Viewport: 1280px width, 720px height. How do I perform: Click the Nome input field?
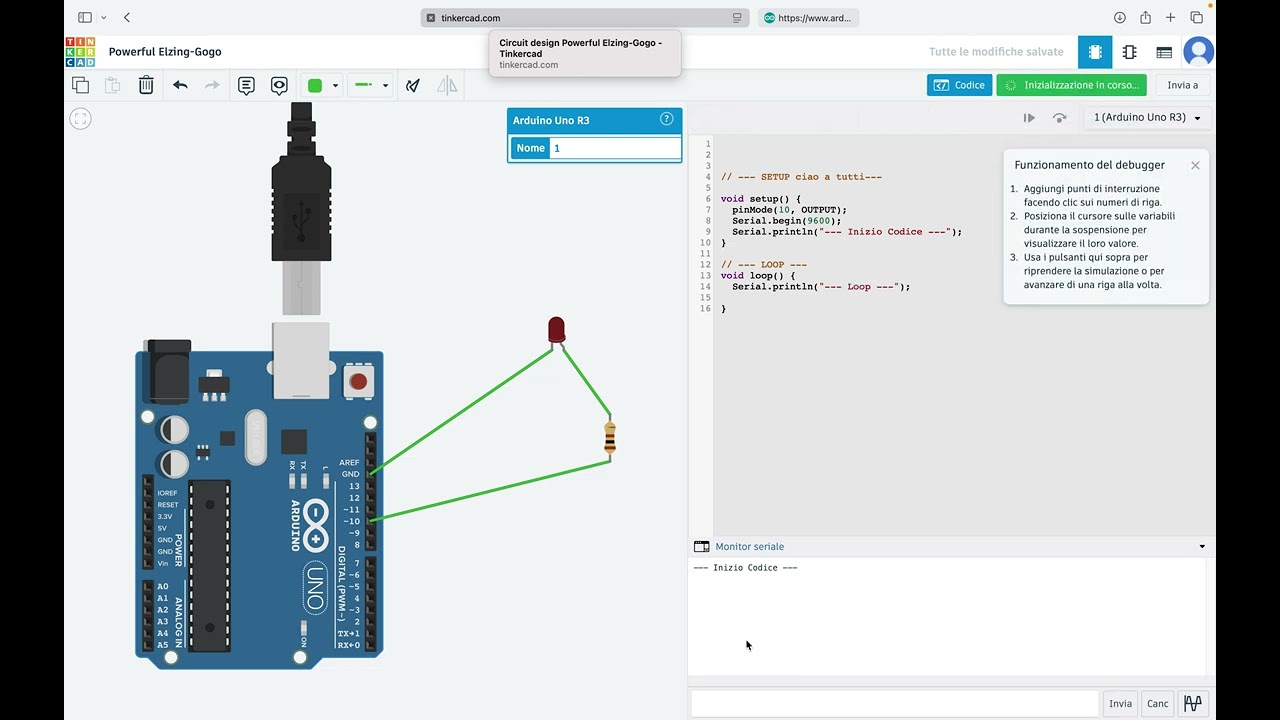tap(614, 148)
